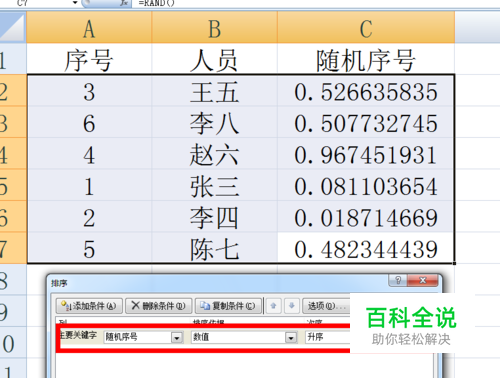Open the Name Box dropdown arrow

coord(75,3)
